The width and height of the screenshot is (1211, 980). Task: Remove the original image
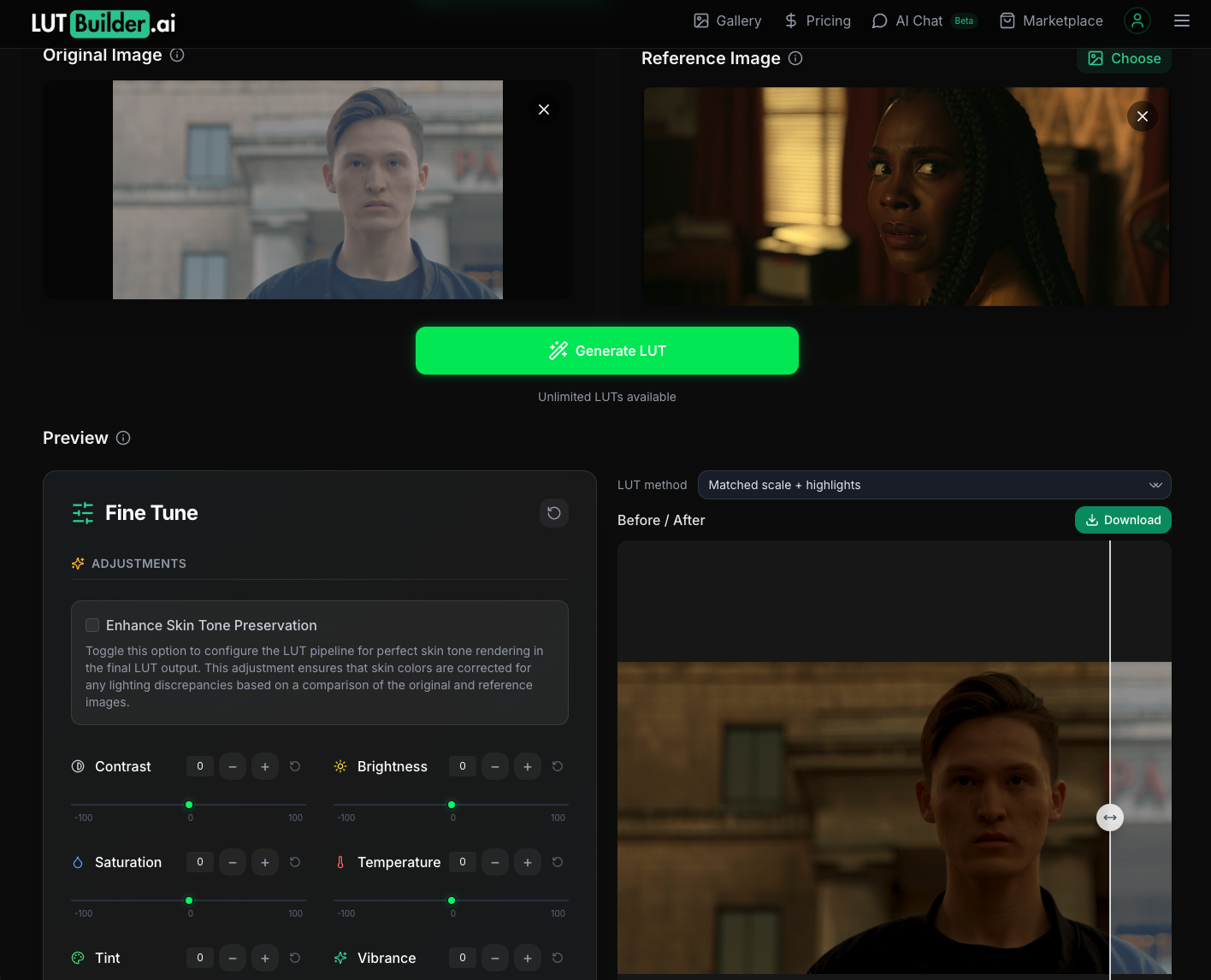coord(544,109)
